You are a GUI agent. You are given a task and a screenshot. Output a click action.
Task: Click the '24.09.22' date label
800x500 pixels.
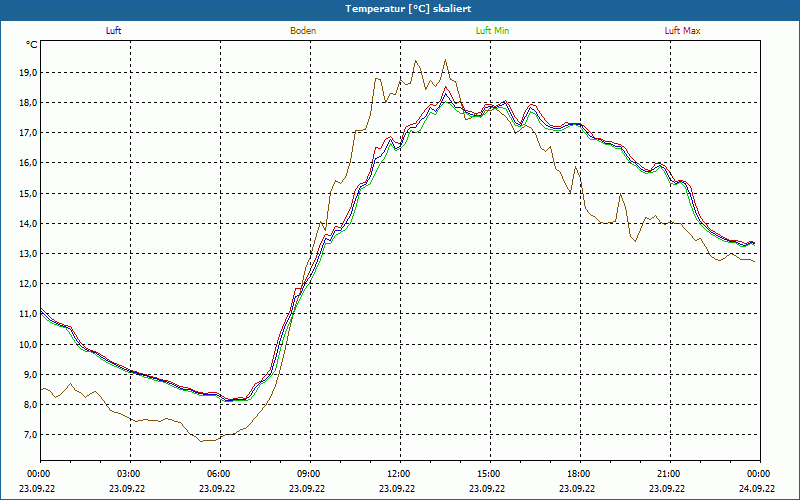[x=757, y=488]
